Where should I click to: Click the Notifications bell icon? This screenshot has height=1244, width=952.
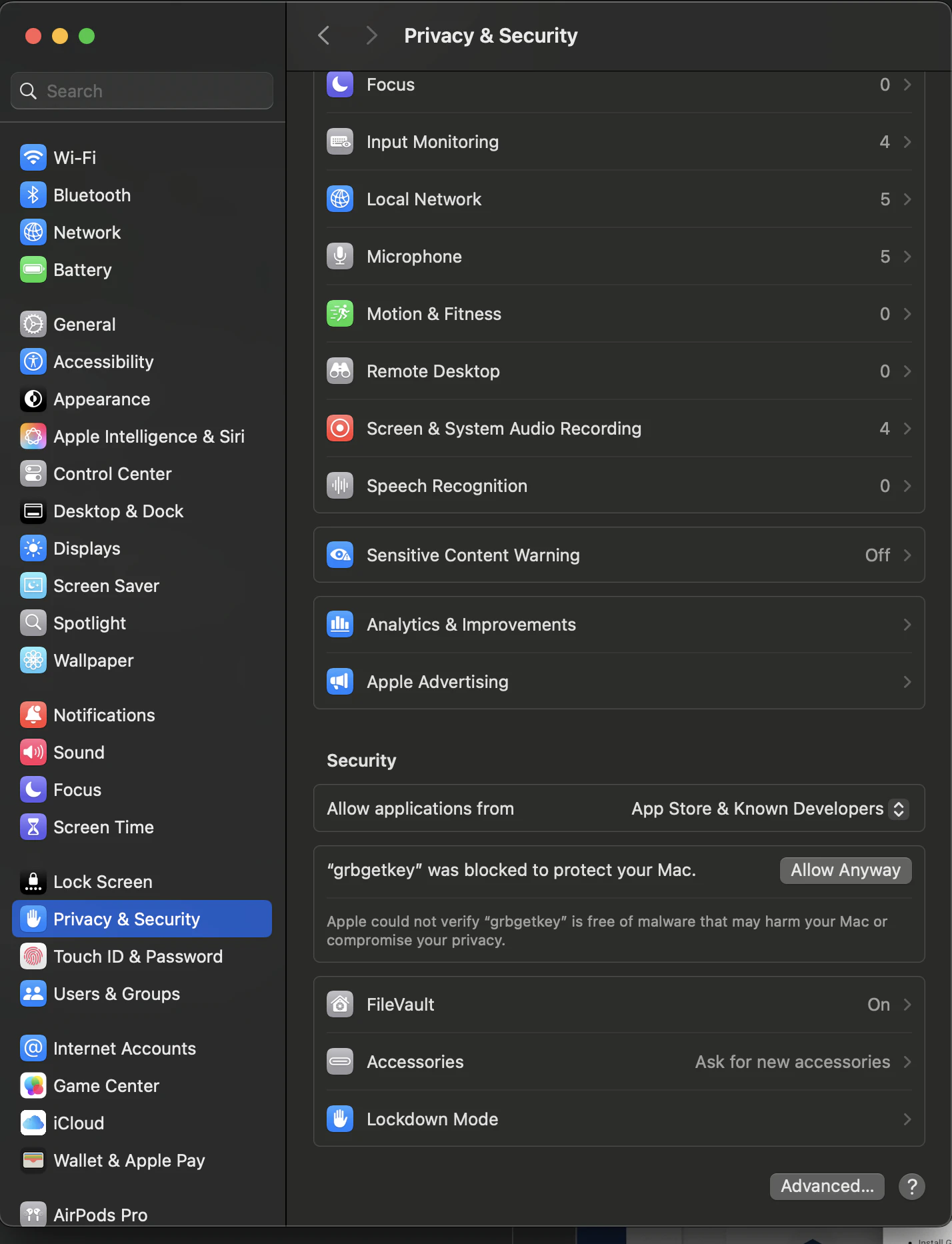click(x=33, y=715)
